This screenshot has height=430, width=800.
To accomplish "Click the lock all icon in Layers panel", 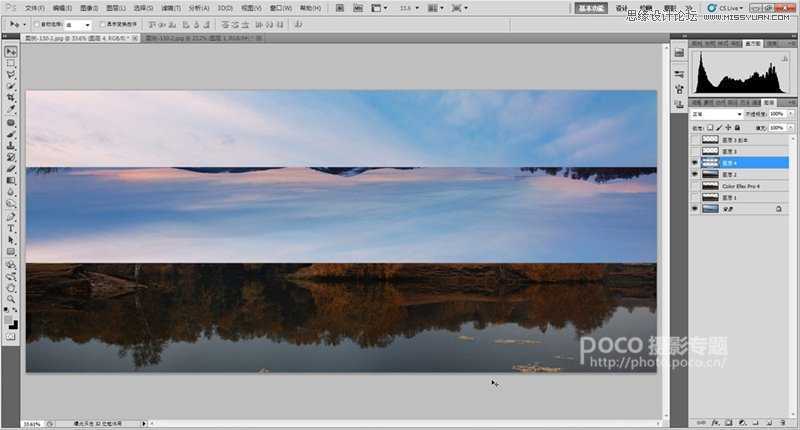I will (737, 128).
